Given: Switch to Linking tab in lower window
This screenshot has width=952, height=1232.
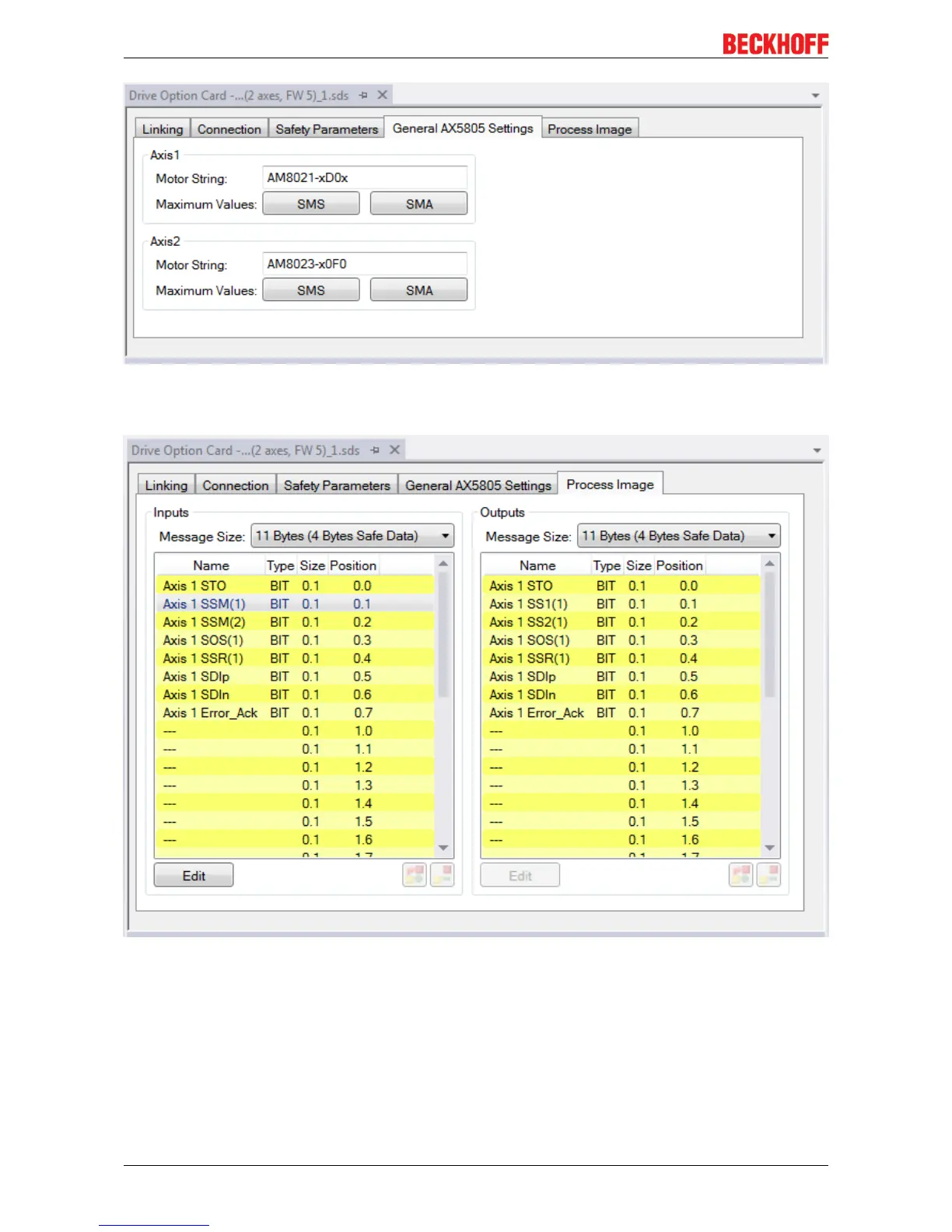Looking at the screenshot, I should click(x=166, y=485).
